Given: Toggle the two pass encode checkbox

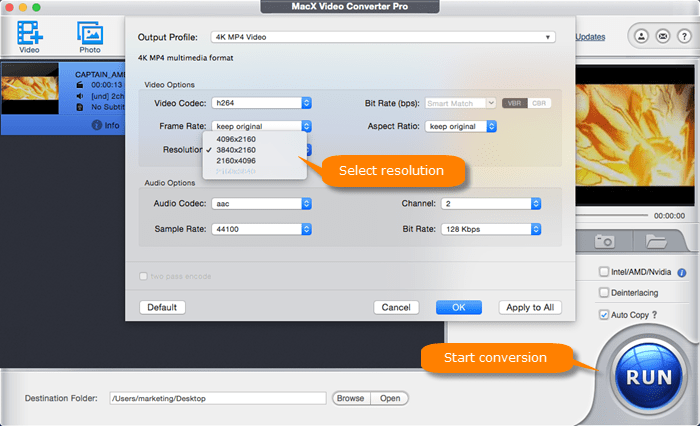Looking at the screenshot, I should click(x=143, y=276).
